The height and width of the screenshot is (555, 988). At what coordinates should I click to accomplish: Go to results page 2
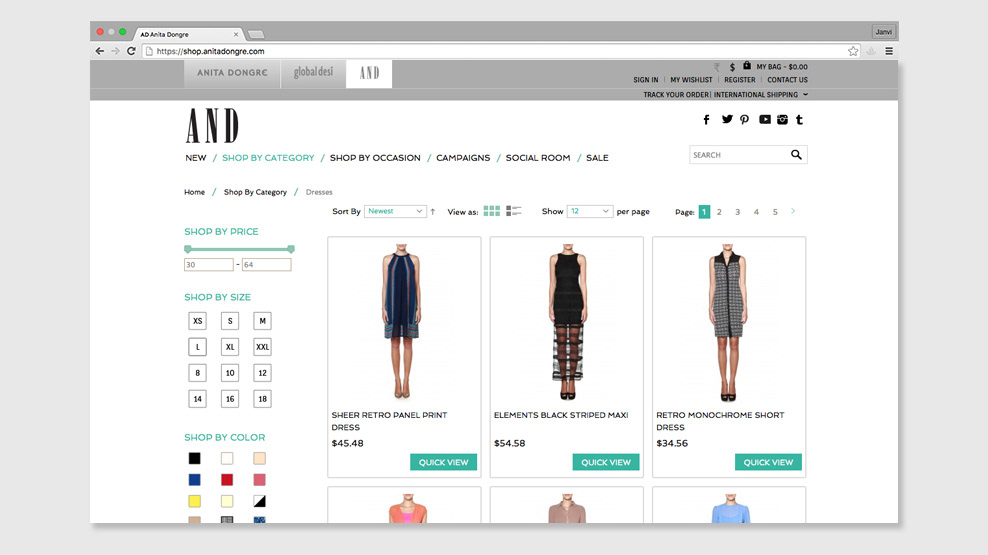719,212
